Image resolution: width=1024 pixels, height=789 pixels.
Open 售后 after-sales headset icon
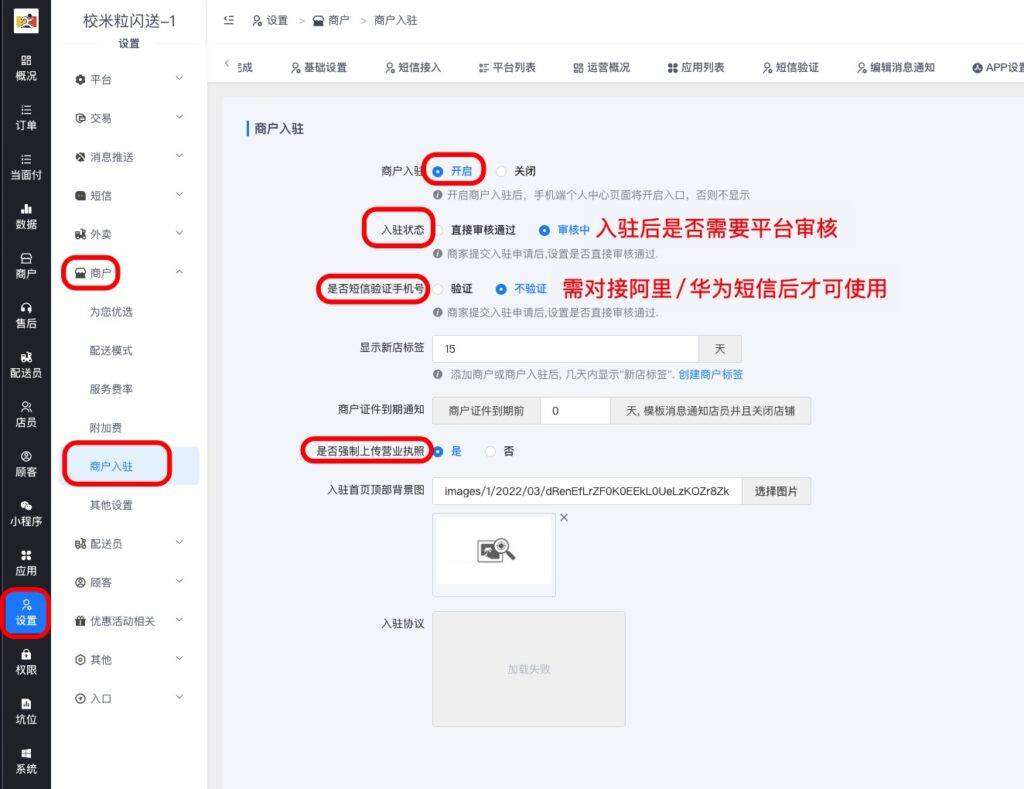[26, 315]
